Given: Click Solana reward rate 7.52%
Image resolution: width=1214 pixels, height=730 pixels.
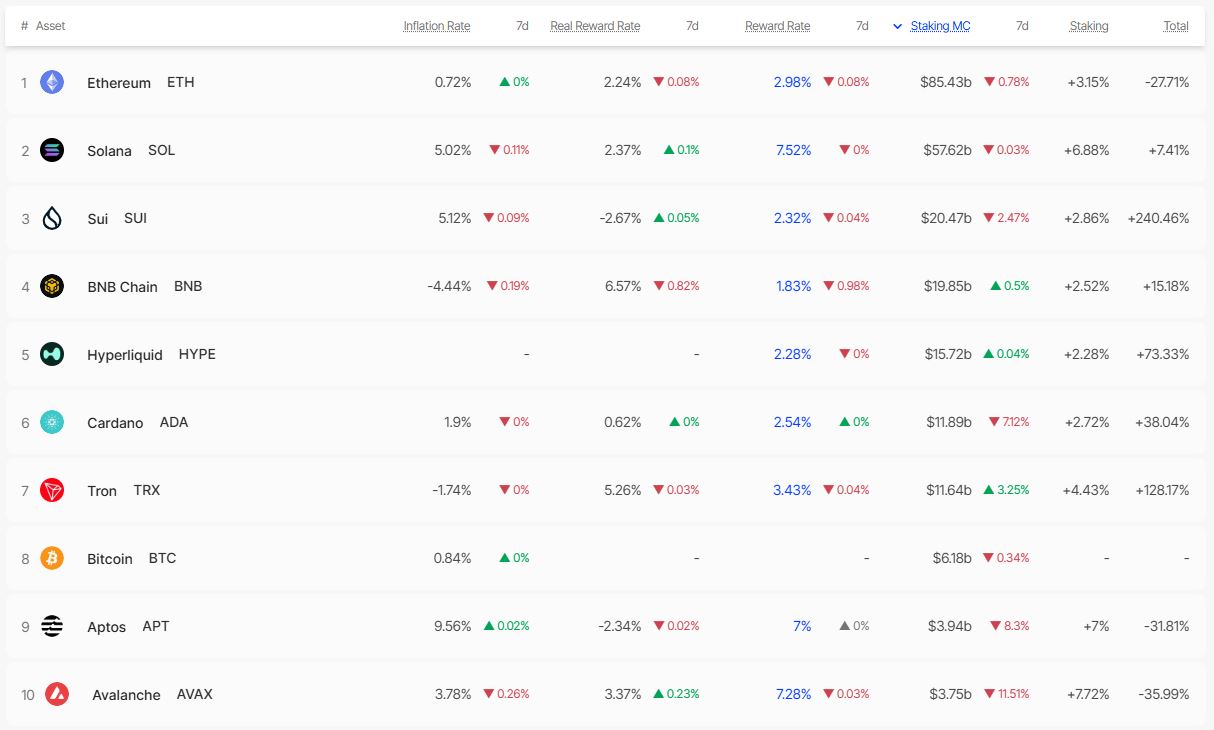Looking at the screenshot, I should [x=793, y=150].
